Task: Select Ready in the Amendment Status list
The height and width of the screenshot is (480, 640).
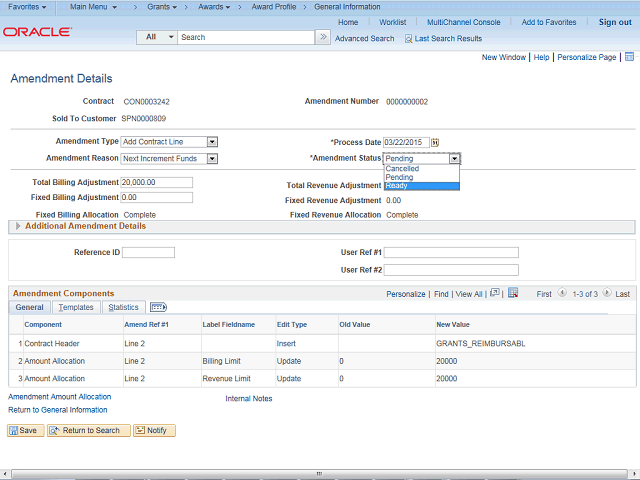Action: point(396,186)
